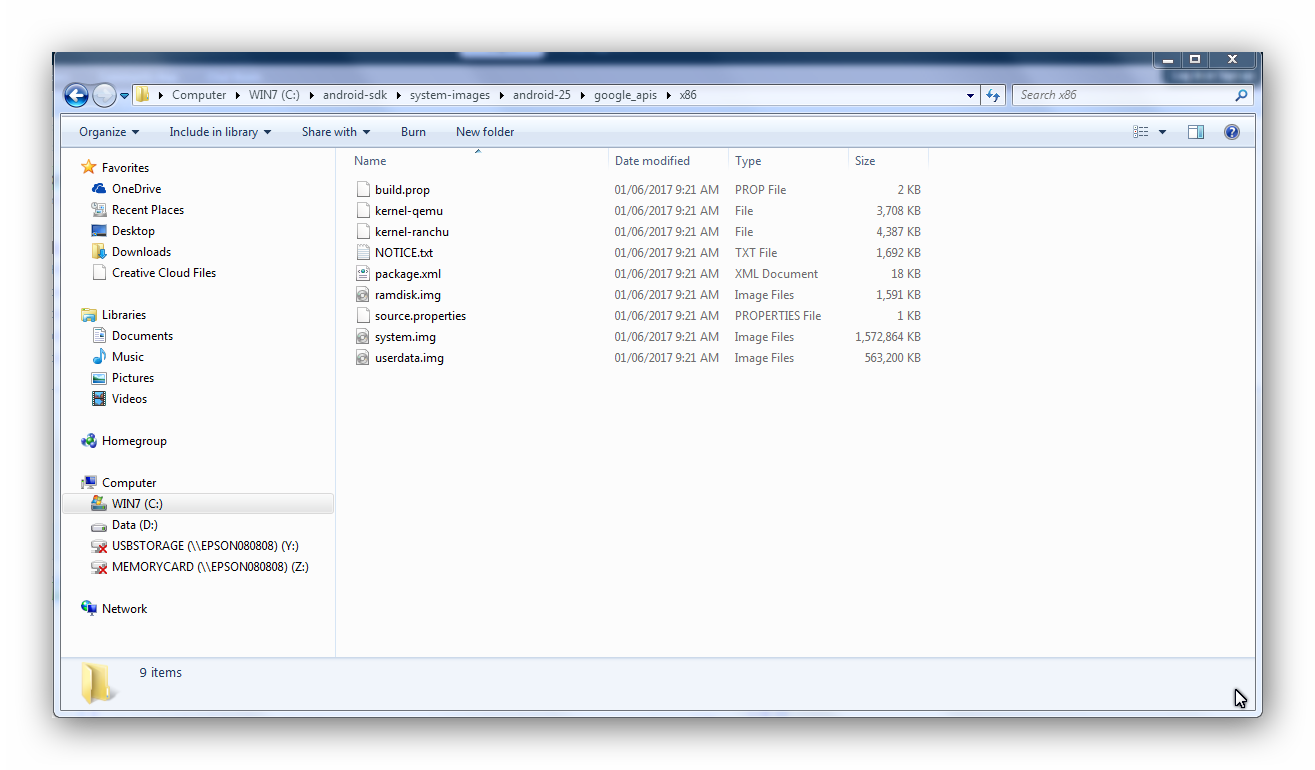Image resolution: width=1315 pixels, height=770 pixels.
Task: Select the system-images breadcrumb segment
Action: point(450,95)
